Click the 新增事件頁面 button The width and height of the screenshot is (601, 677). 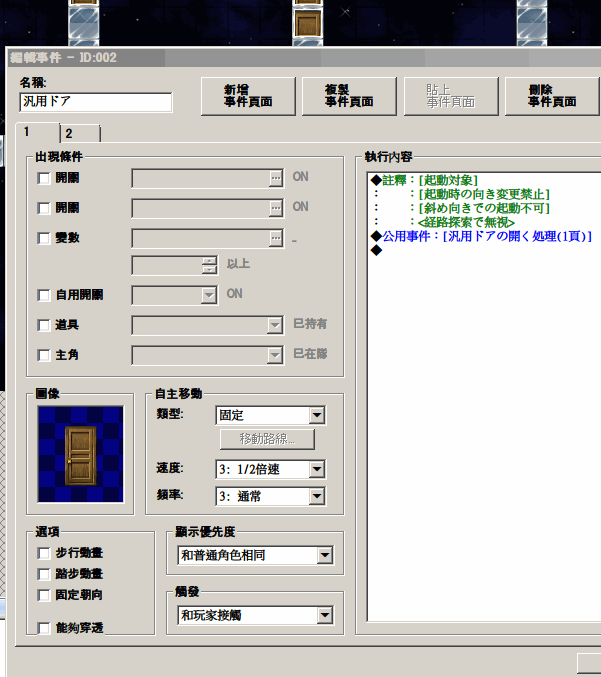click(248, 96)
